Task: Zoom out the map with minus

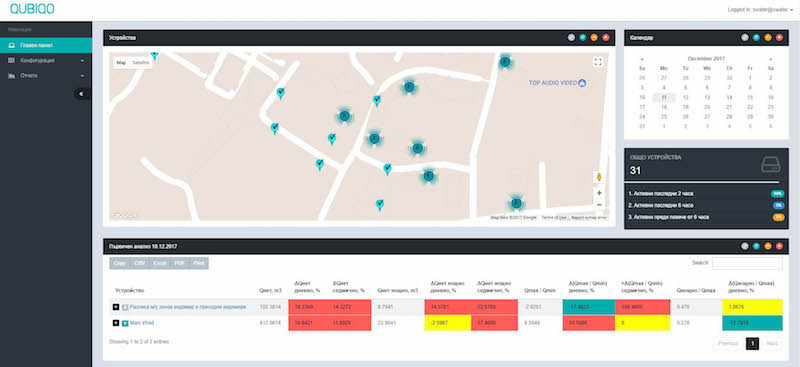Action: click(599, 205)
